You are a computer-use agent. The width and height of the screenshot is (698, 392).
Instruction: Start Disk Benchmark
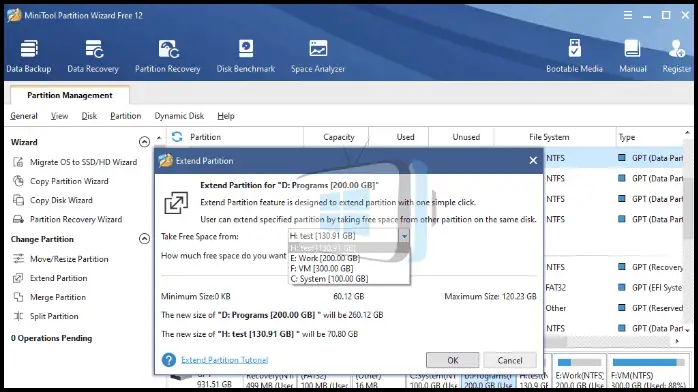point(246,56)
